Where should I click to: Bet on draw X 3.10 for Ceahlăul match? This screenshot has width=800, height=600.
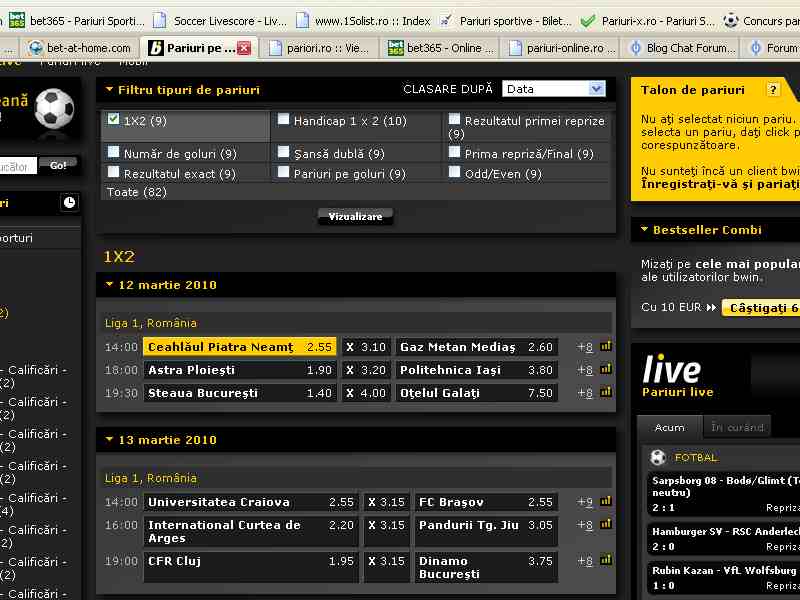[x=366, y=347]
